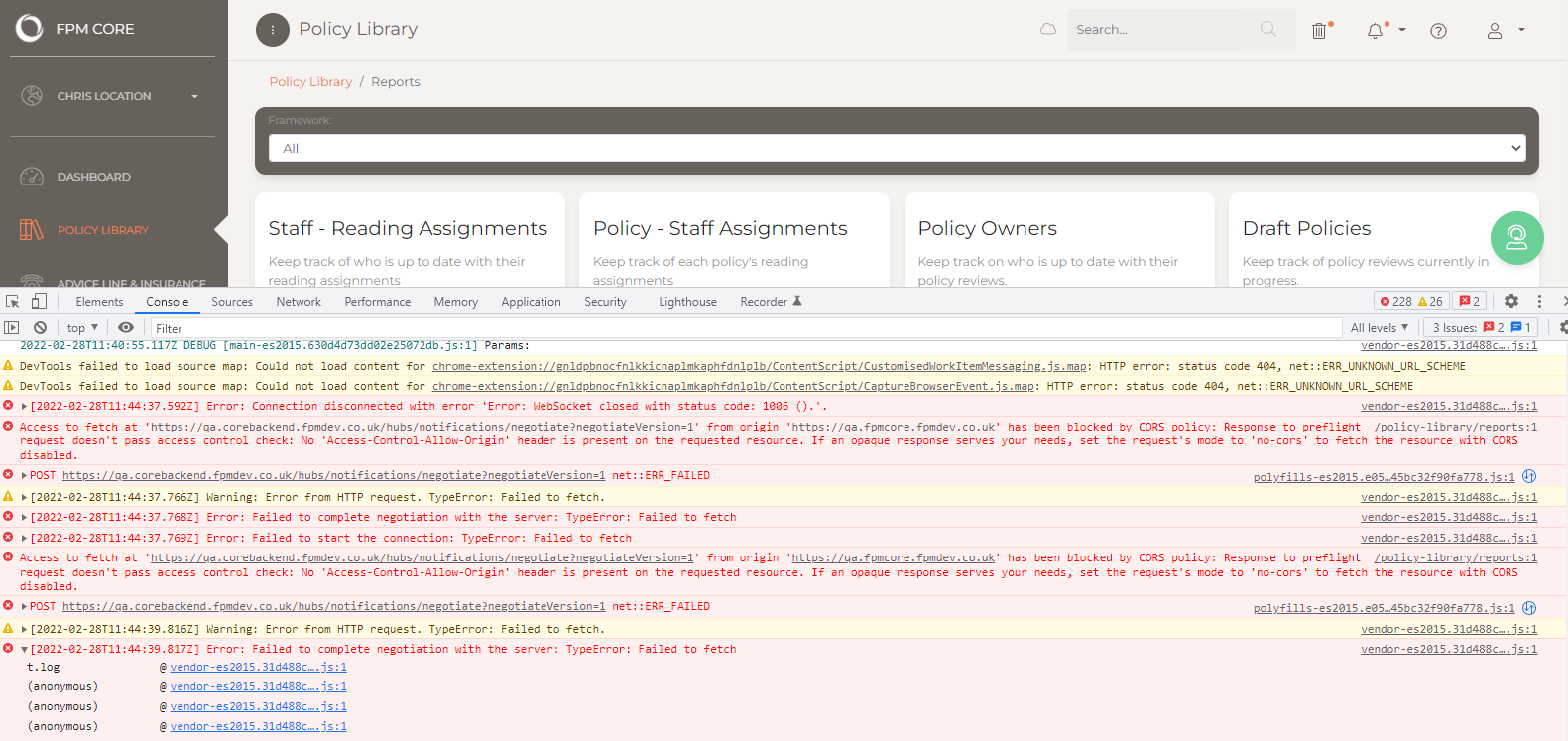Open the All levels log filter
The image size is (1568, 741).
coord(1379,328)
